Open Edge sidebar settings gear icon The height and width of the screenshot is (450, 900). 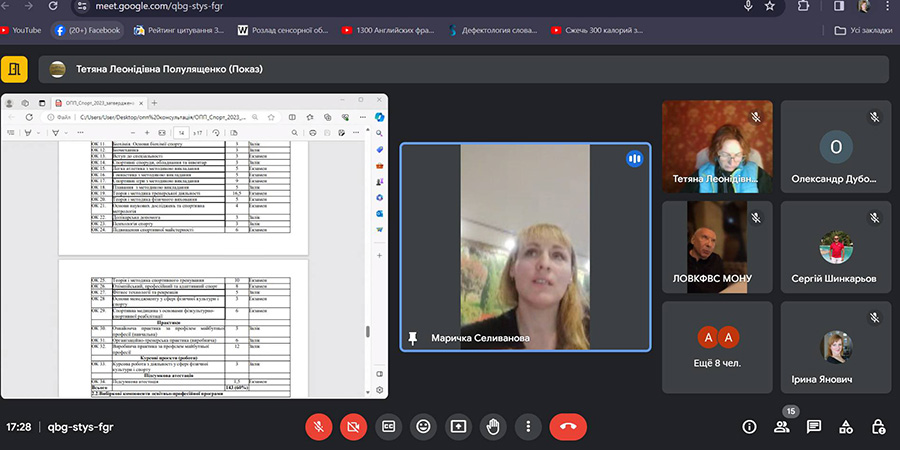point(379,390)
